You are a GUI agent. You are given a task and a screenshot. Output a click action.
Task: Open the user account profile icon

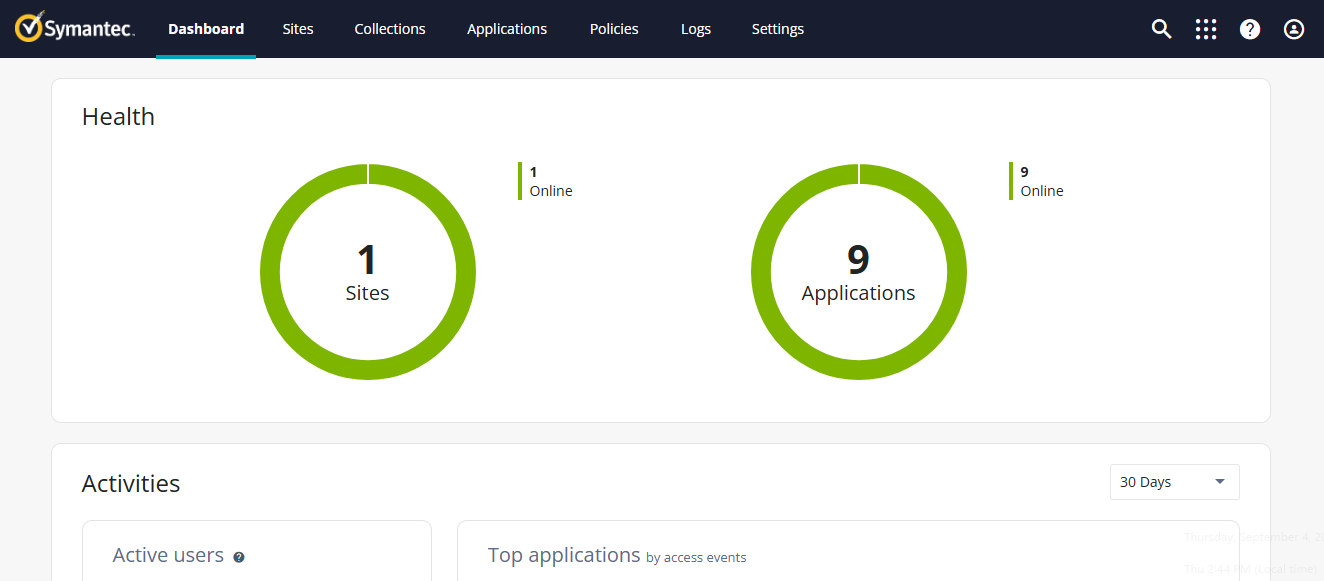(1294, 29)
